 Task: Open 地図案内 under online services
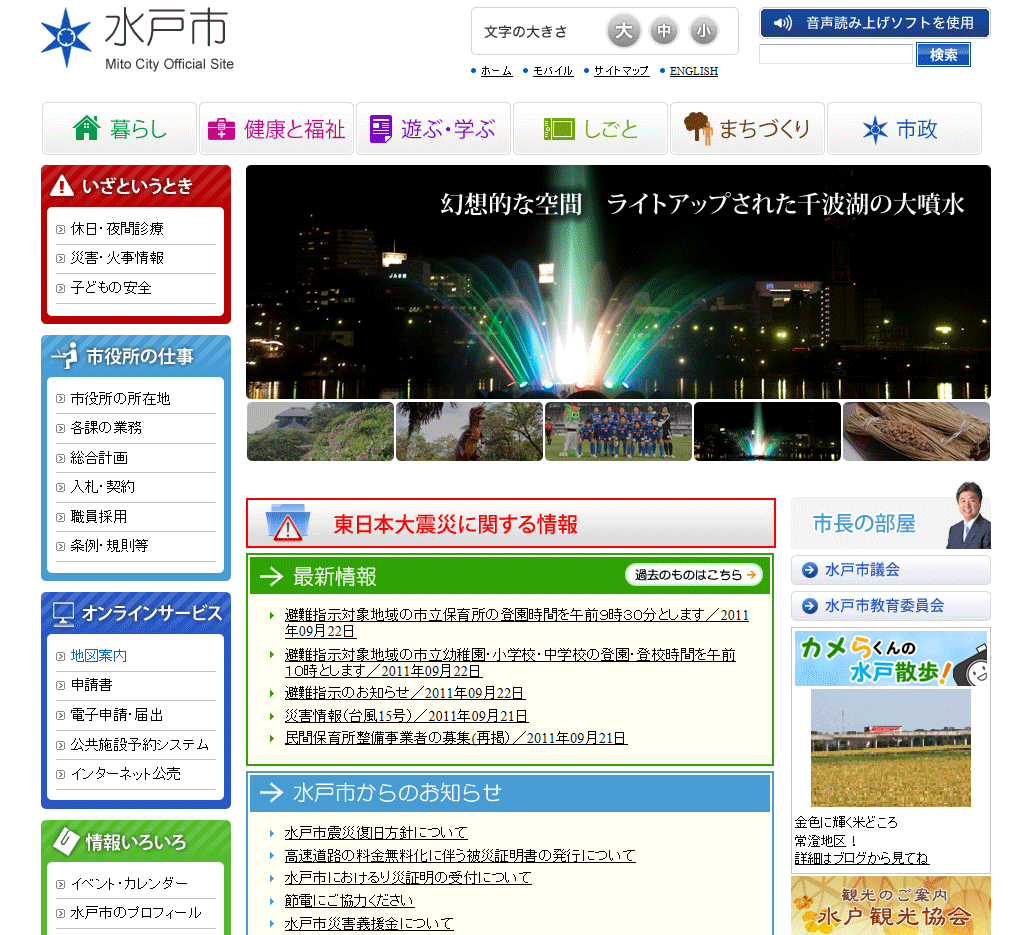point(99,656)
